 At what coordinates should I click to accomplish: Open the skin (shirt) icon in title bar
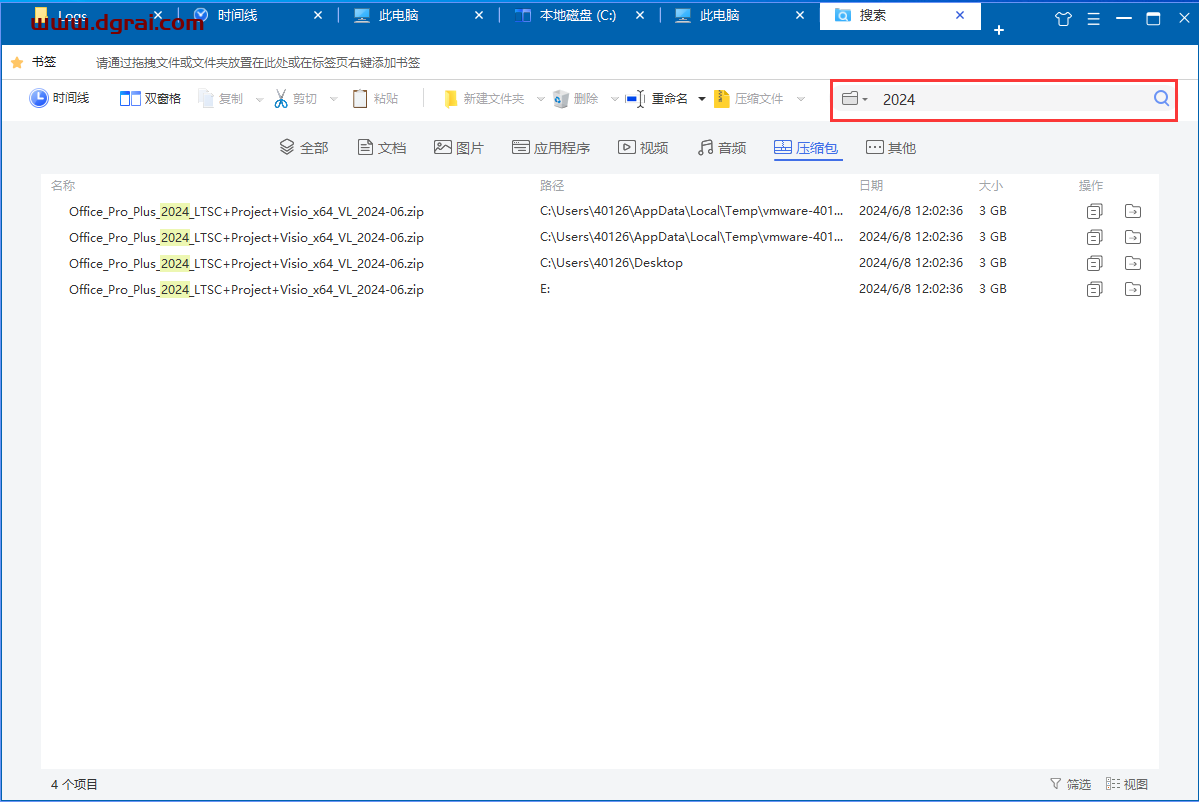1063,18
